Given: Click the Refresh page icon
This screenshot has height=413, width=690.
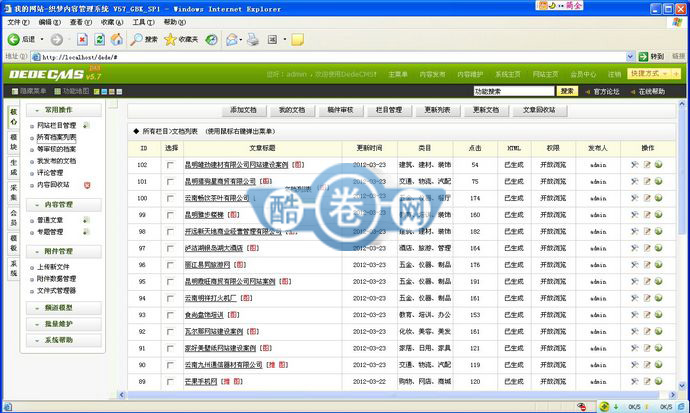Looking at the screenshot, I should [100, 40].
